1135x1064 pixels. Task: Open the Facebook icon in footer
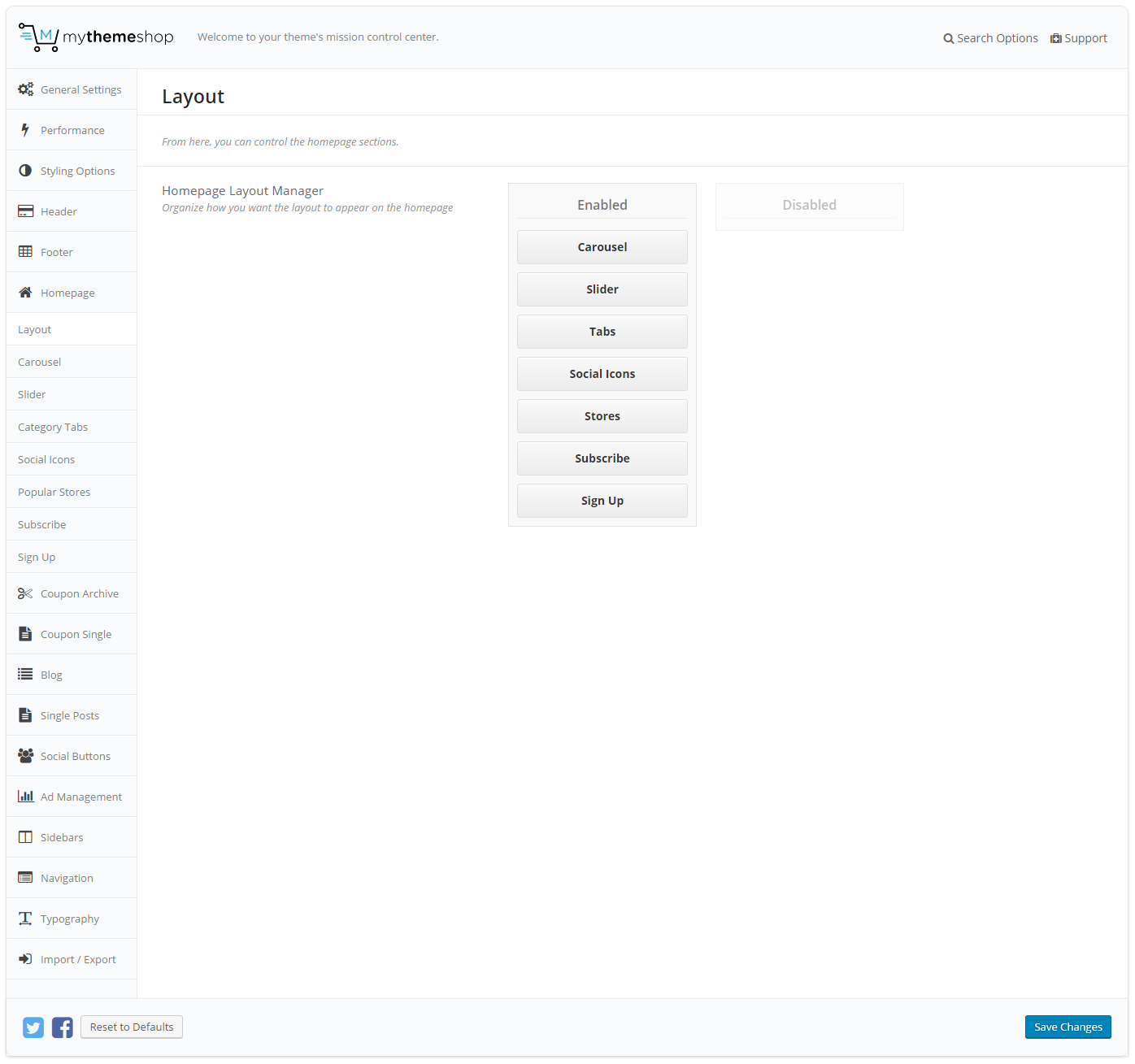(x=63, y=1027)
